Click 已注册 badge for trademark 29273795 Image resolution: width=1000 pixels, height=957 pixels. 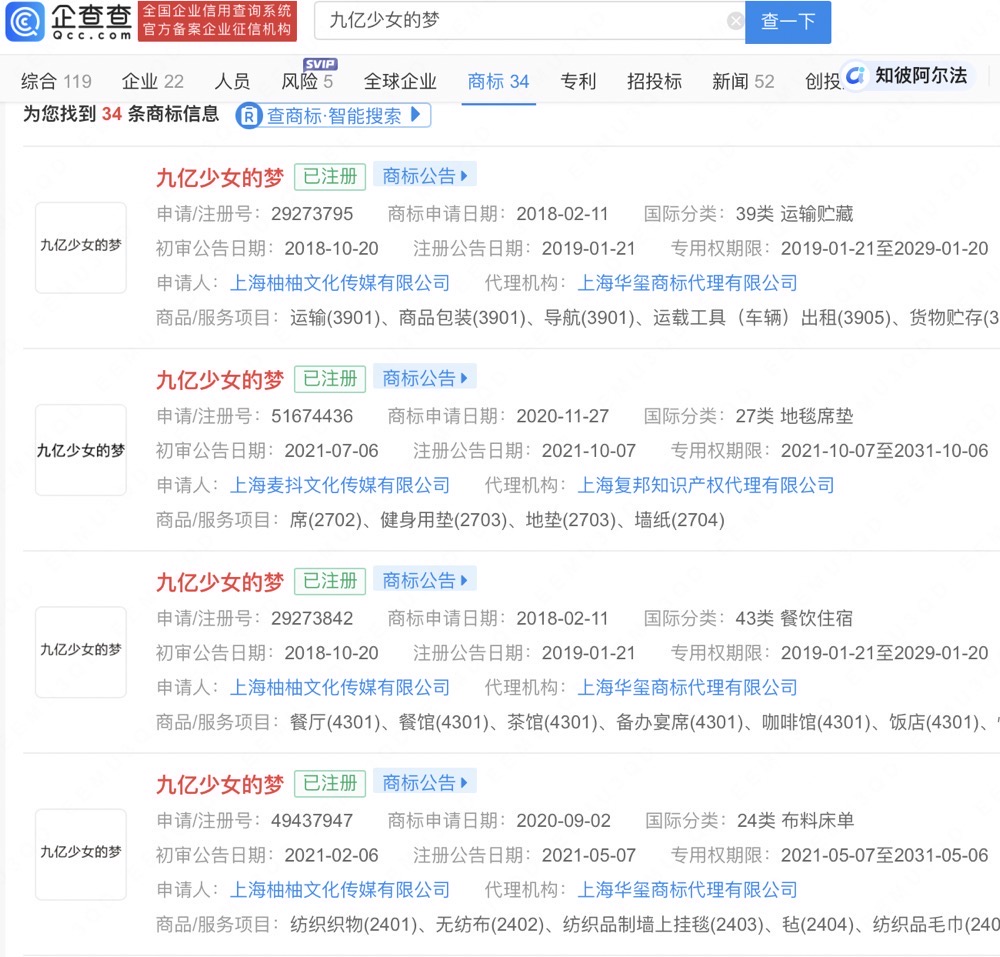click(330, 177)
